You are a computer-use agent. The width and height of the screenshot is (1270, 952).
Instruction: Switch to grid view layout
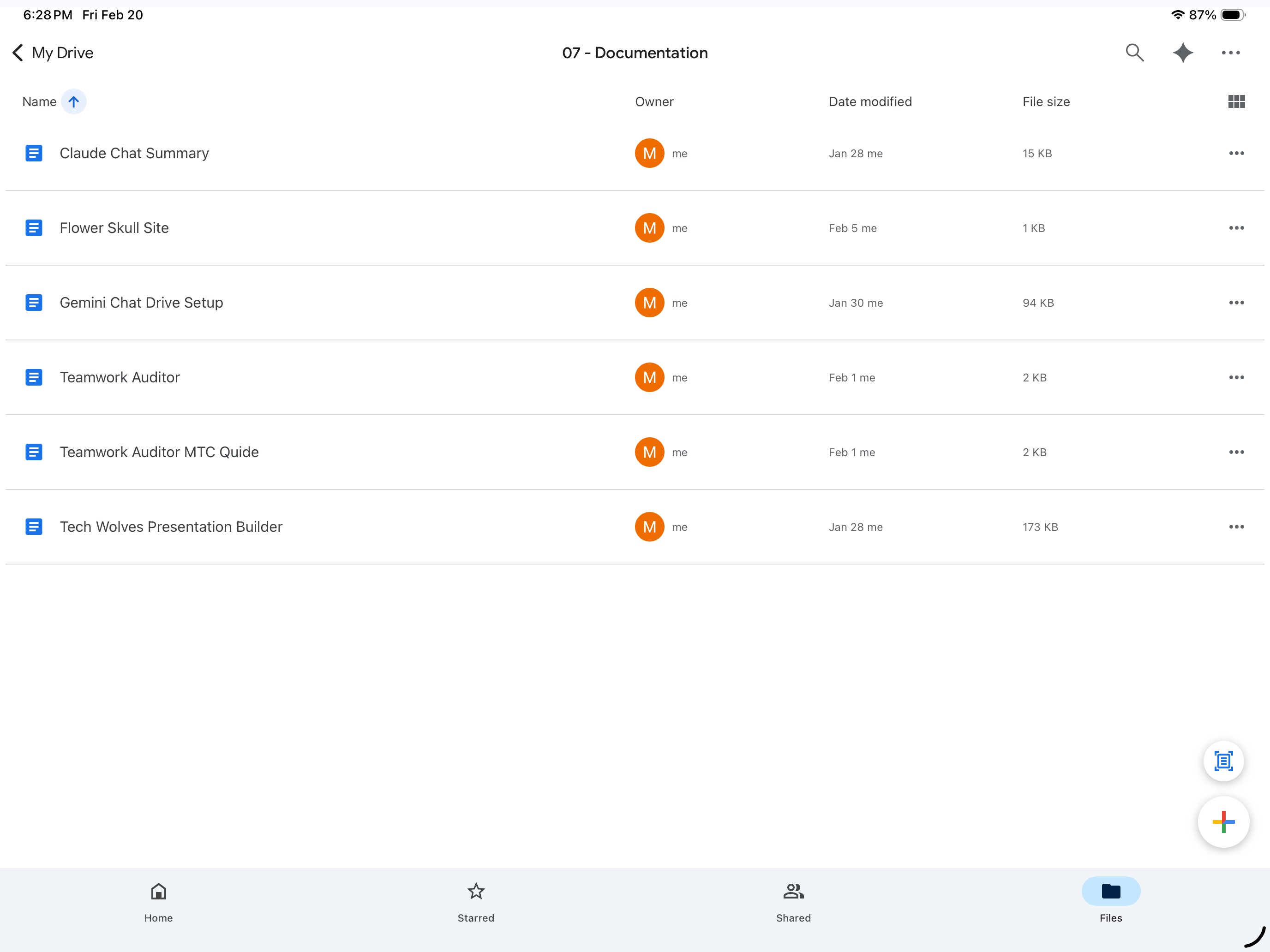[x=1236, y=101]
